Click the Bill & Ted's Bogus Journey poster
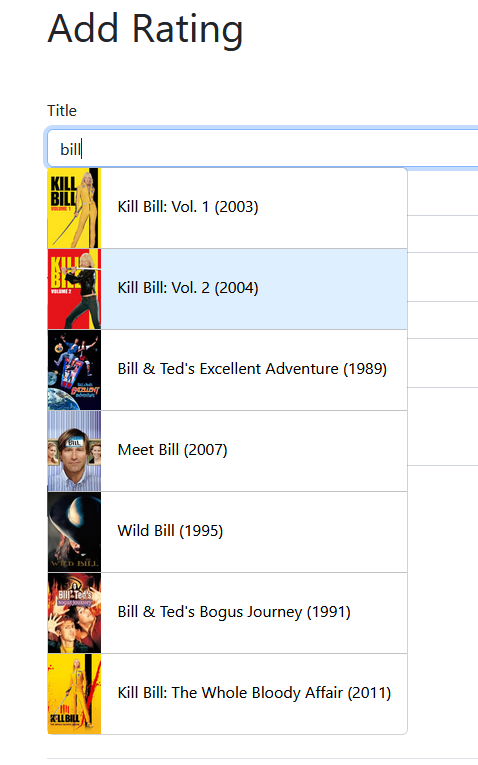 click(74, 613)
